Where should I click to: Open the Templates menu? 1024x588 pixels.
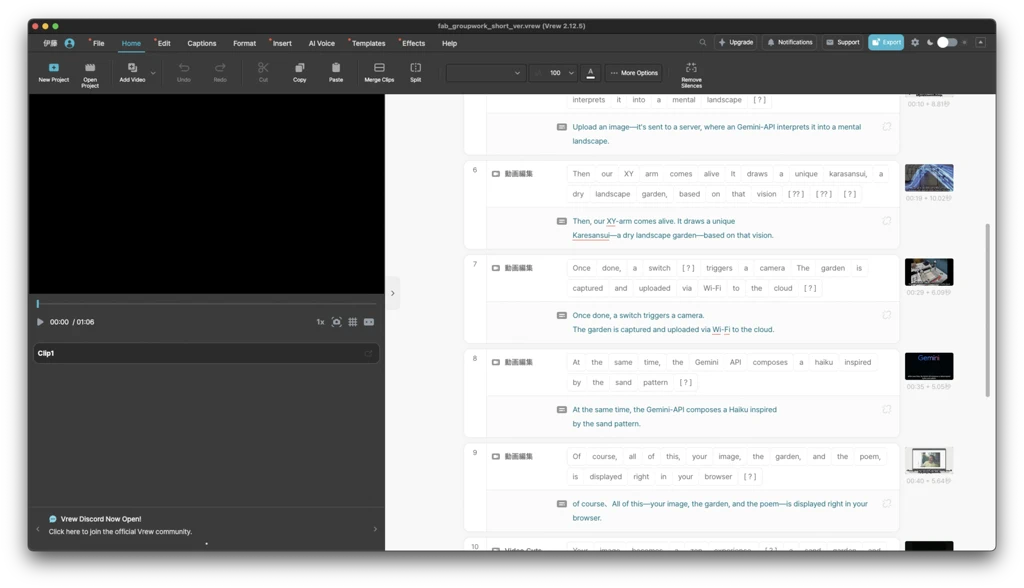coord(368,43)
